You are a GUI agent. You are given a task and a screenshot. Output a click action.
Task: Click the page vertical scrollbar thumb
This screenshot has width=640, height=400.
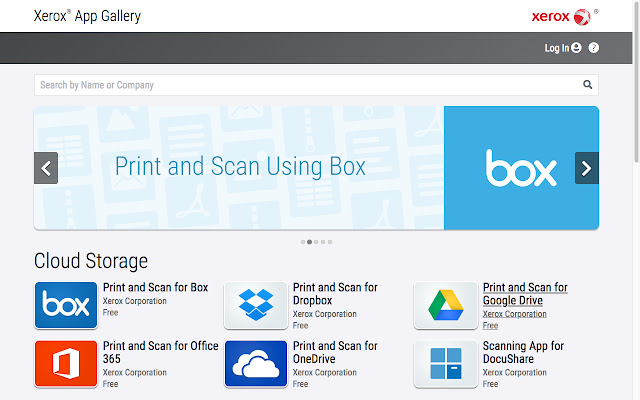(x=636, y=82)
